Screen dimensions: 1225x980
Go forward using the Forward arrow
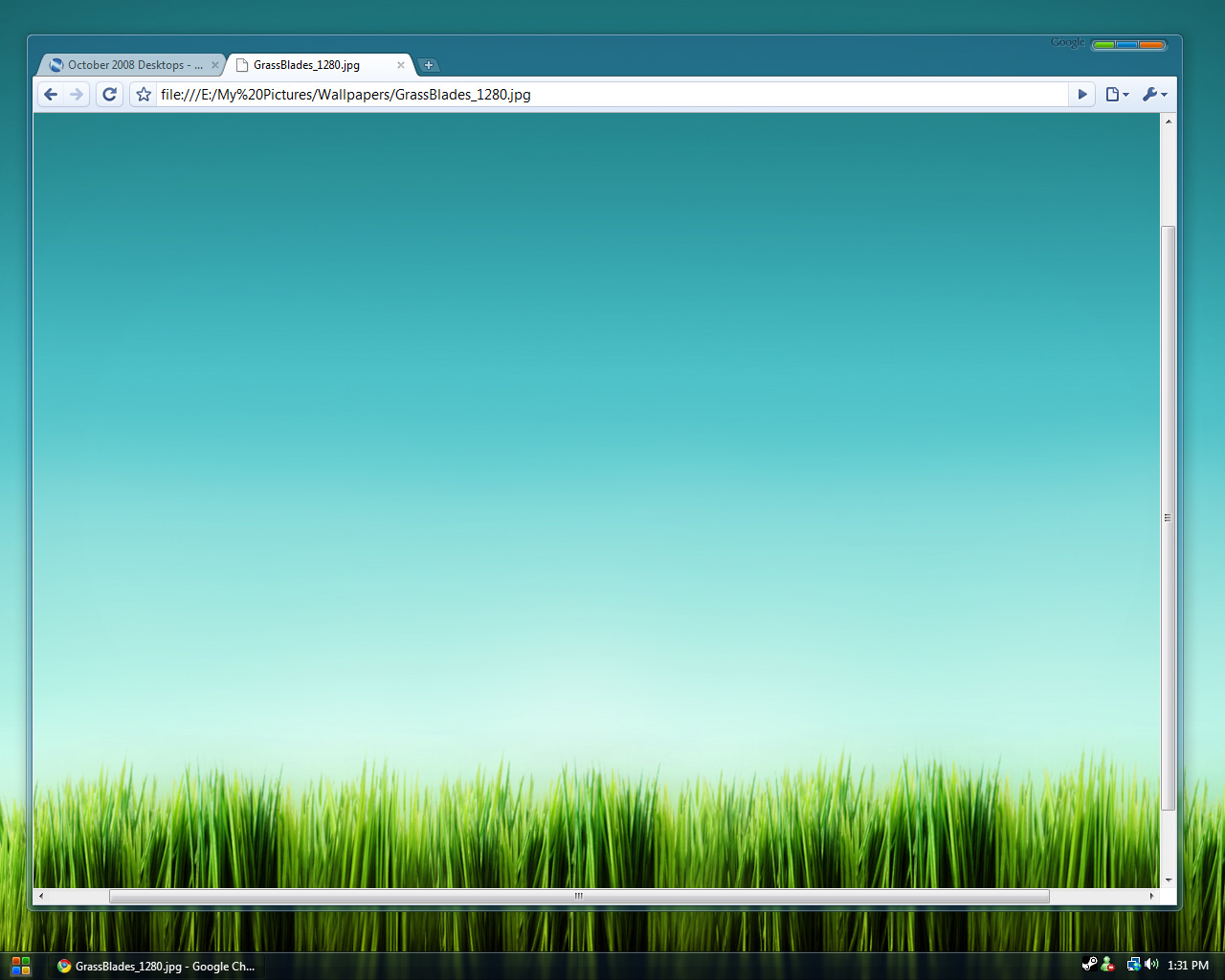77,94
